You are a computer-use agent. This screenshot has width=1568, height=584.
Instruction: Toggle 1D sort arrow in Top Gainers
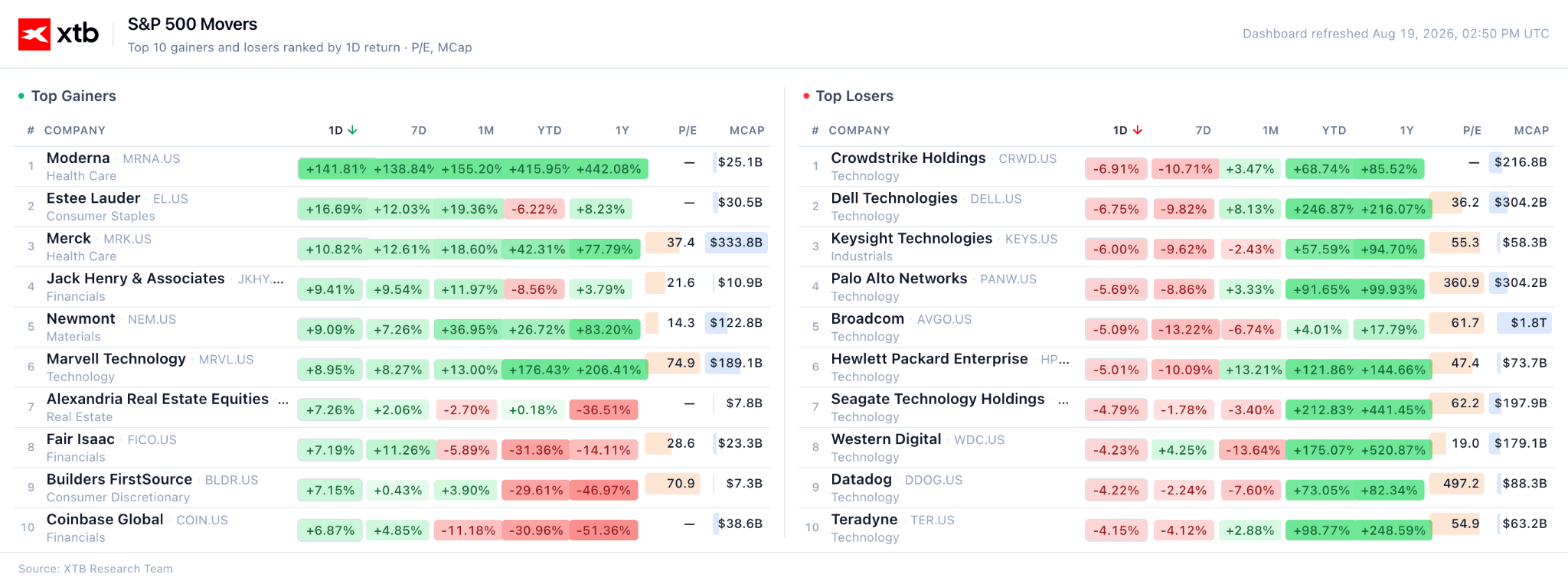click(x=352, y=130)
